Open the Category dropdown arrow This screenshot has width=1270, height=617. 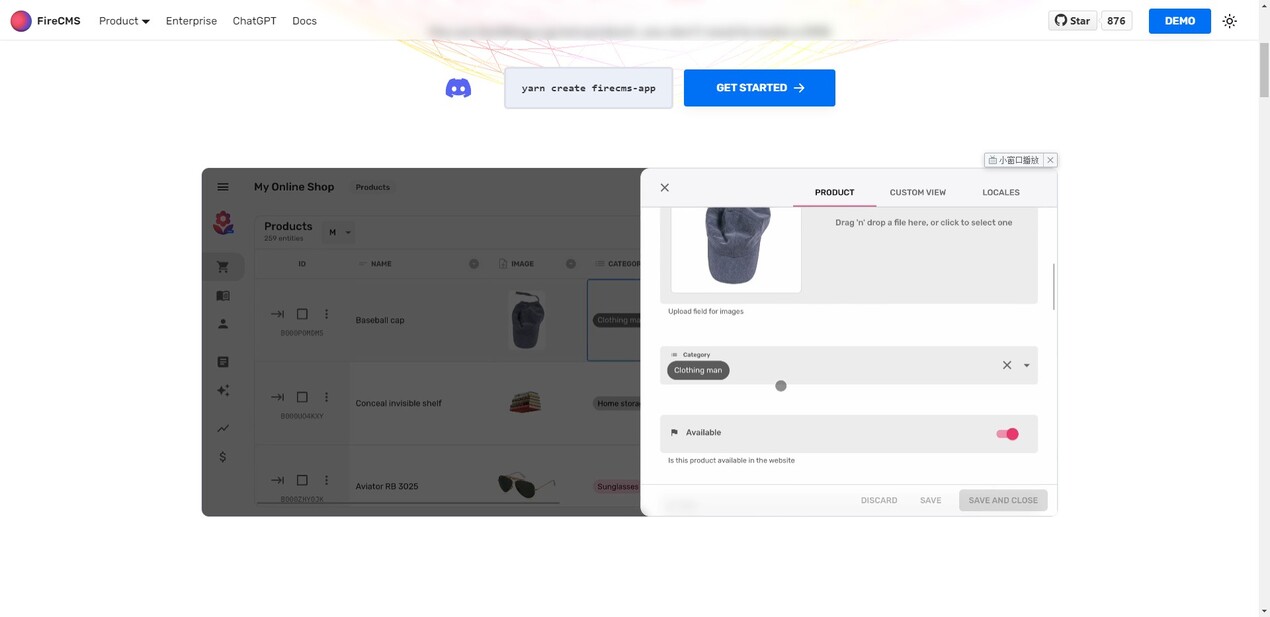pyautogui.click(x=1026, y=366)
